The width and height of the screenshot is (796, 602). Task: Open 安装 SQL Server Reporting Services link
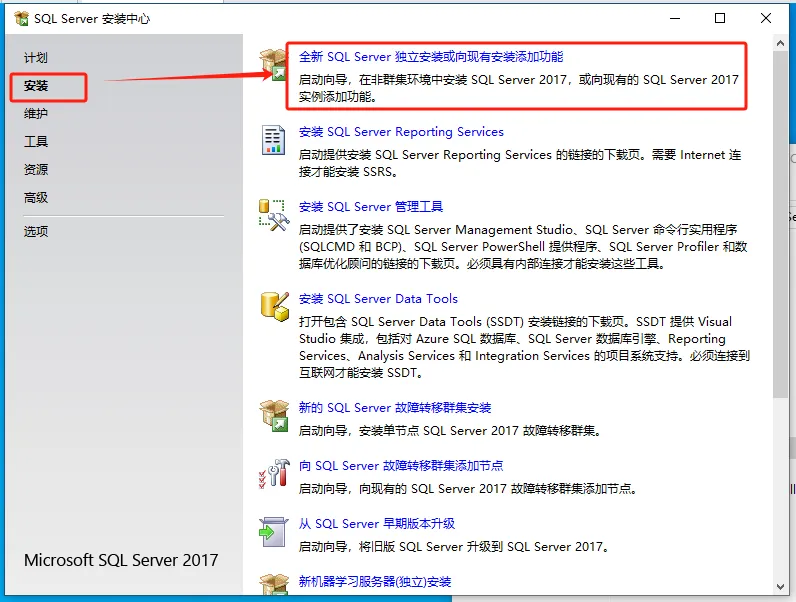pyautogui.click(x=401, y=132)
